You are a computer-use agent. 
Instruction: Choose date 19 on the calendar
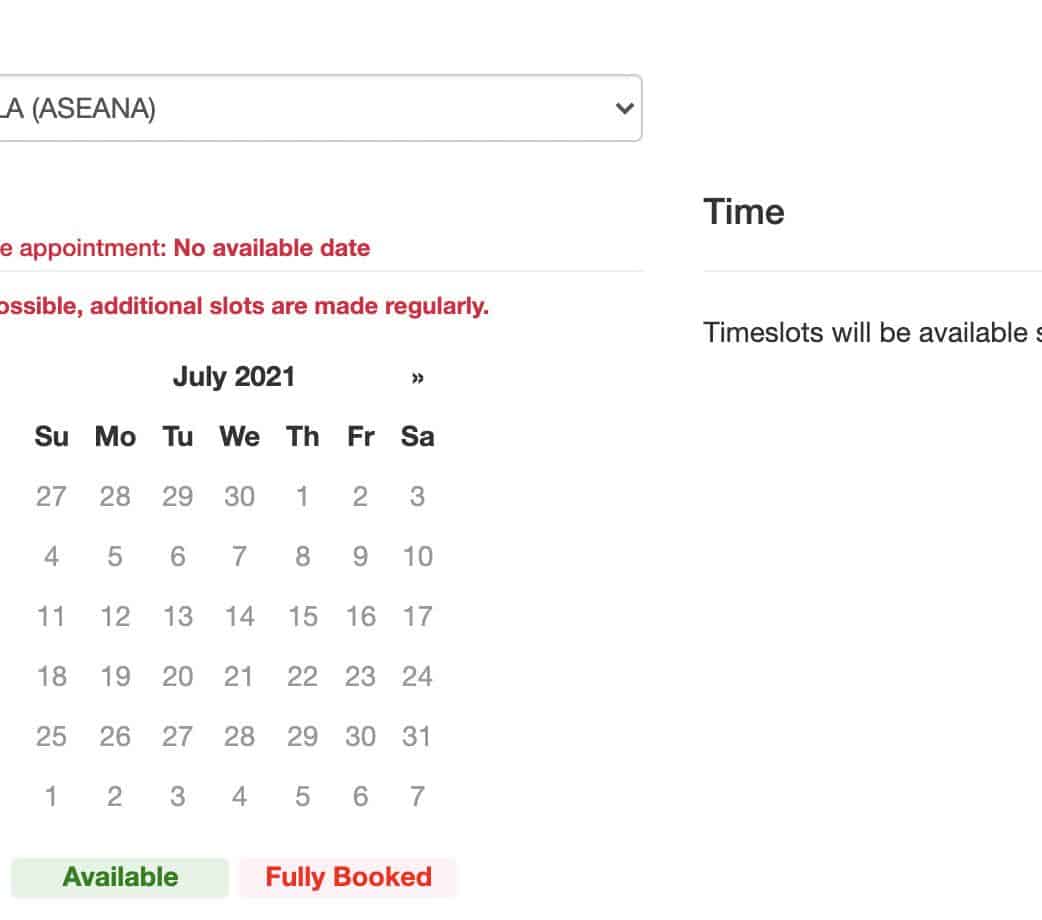[115, 677]
